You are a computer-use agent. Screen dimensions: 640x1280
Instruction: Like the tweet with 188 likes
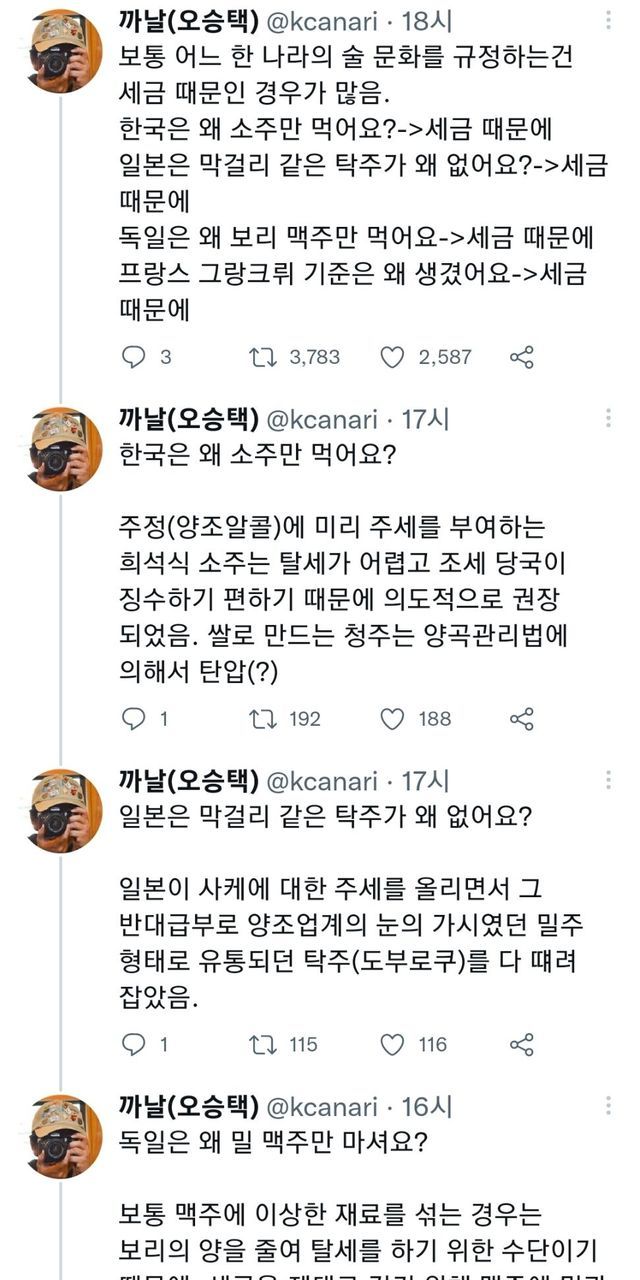393,718
